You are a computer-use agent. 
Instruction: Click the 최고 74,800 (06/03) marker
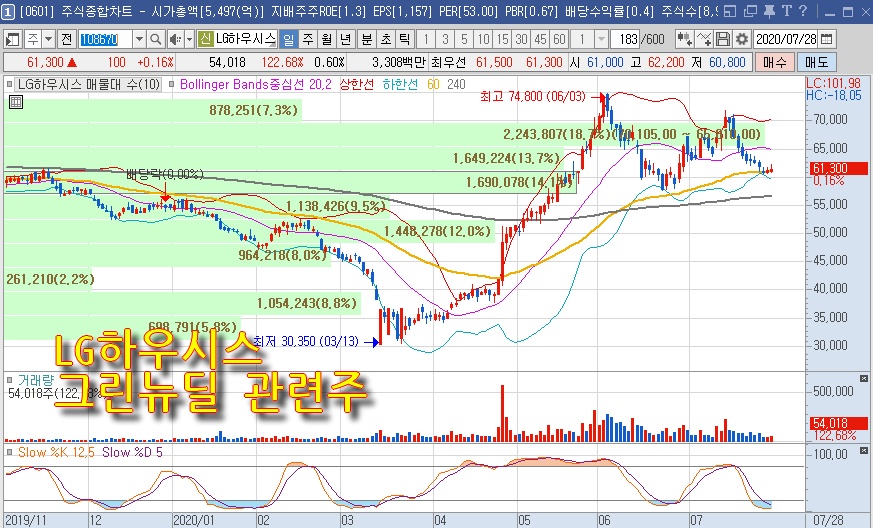[x=533, y=96]
